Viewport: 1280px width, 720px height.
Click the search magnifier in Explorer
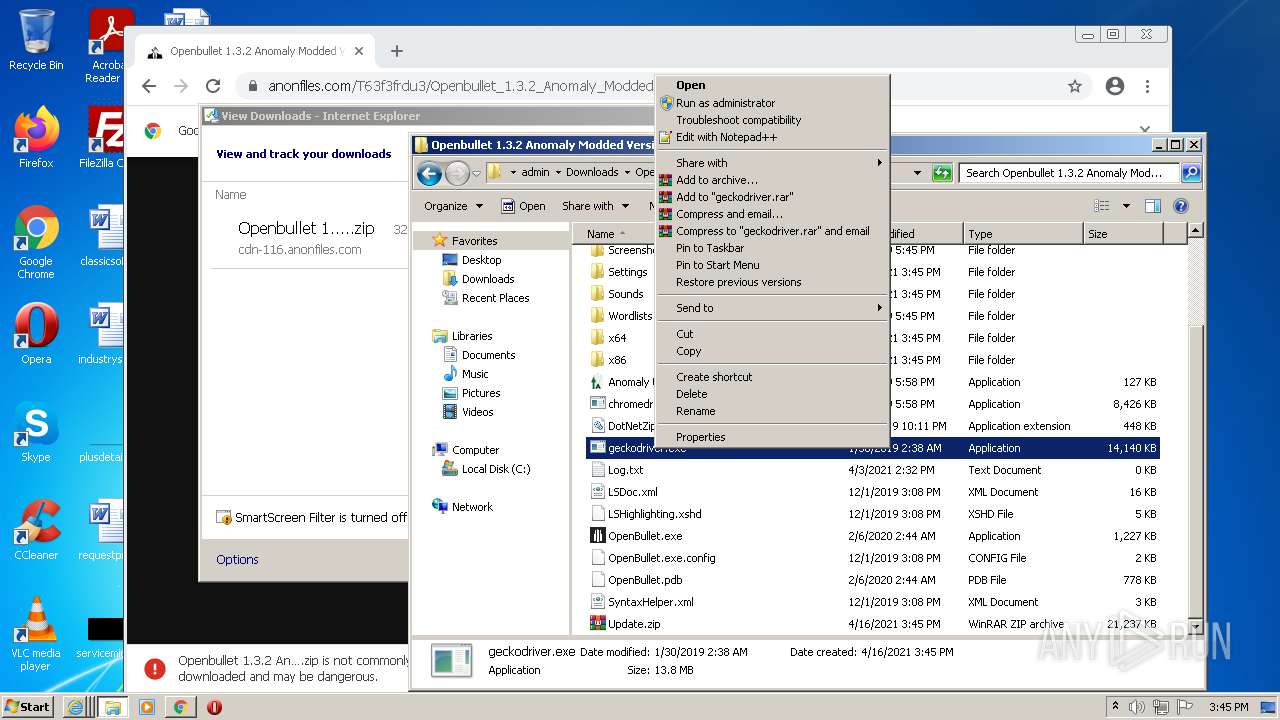[x=1190, y=173]
